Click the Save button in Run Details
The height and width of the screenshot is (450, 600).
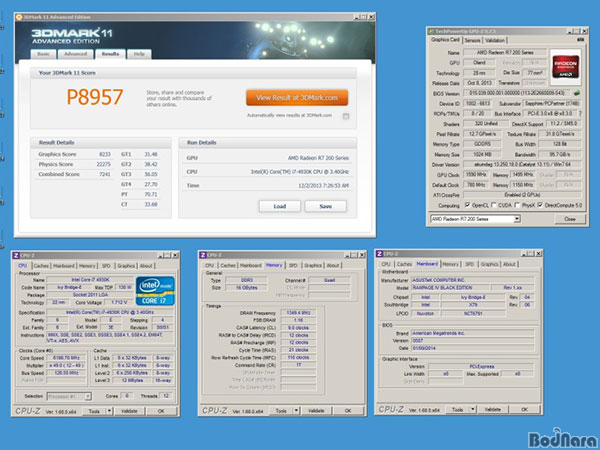[326, 206]
